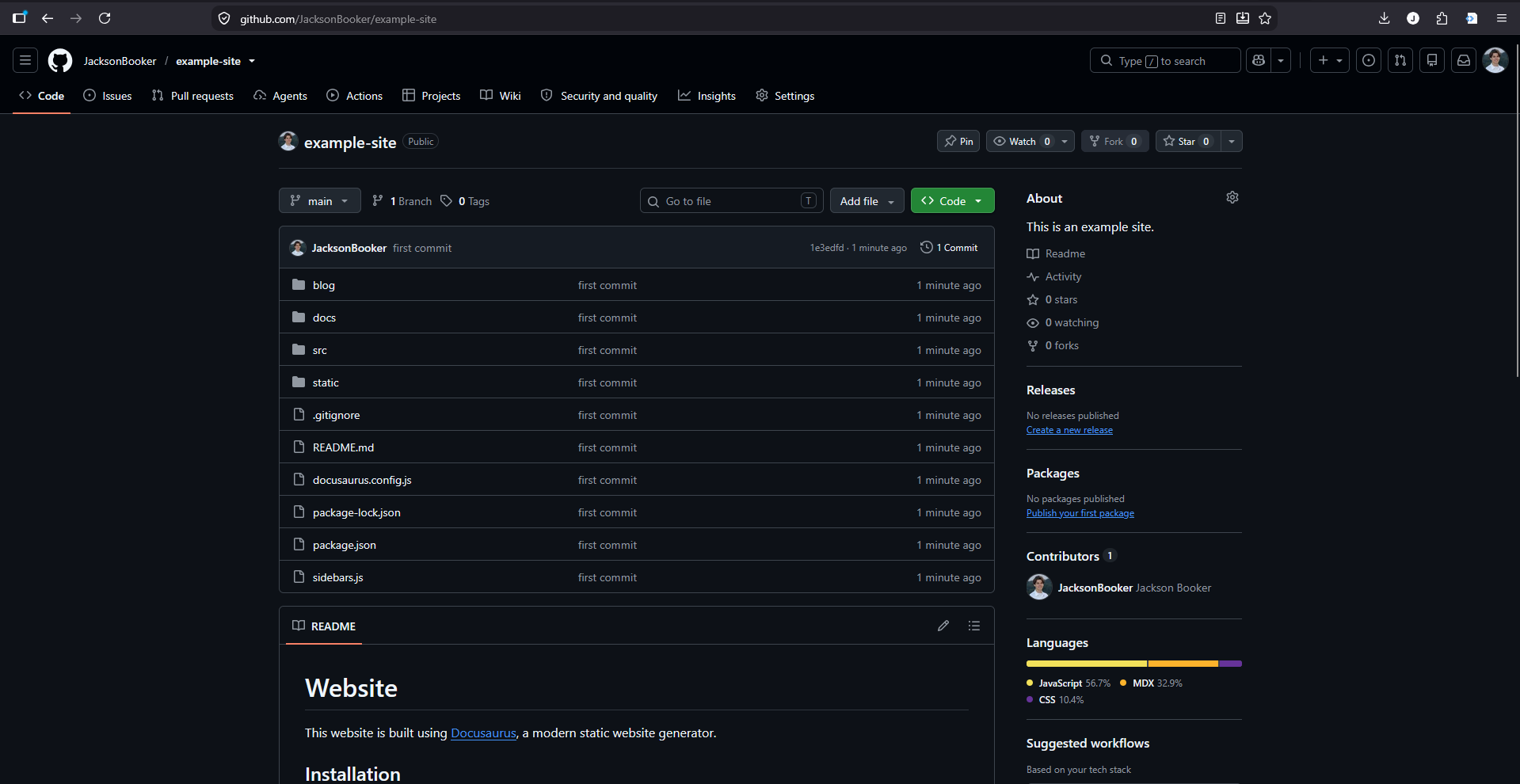Open the user profile avatar menu

(1495, 60)
